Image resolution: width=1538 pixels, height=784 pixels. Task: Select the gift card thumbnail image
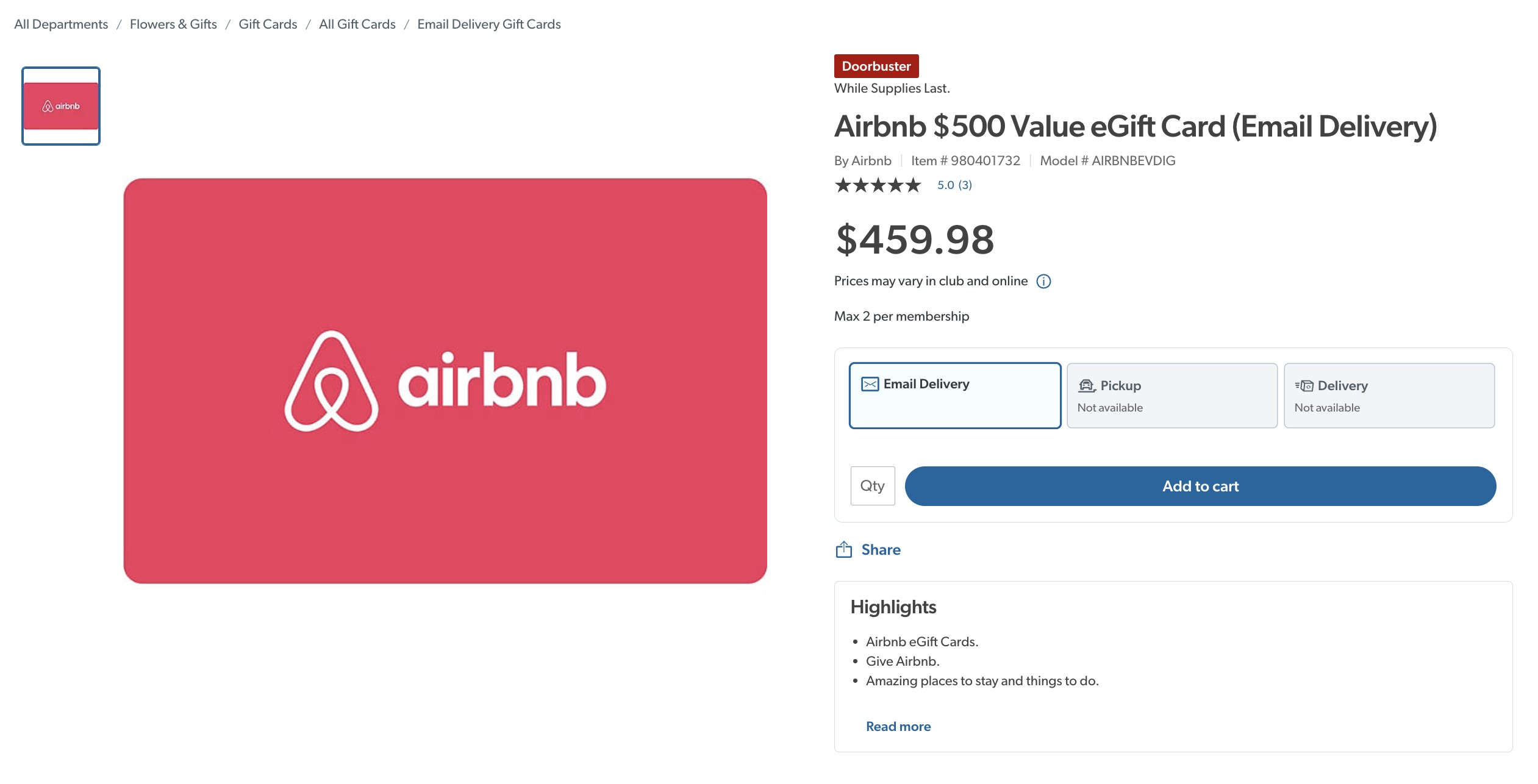60,105
